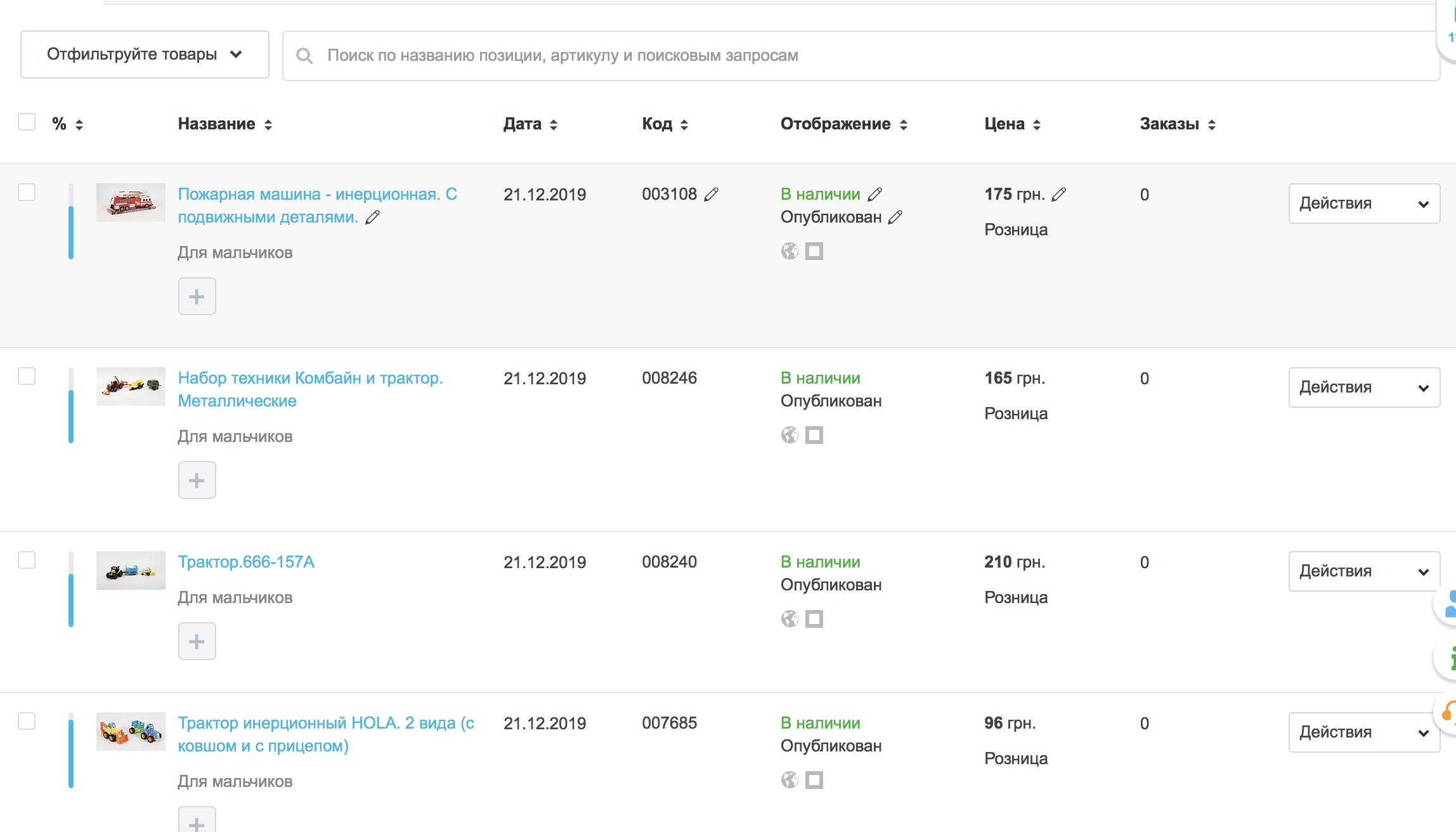Check the Набор техники Комбайн row checkbox

[x=27, y=376]
